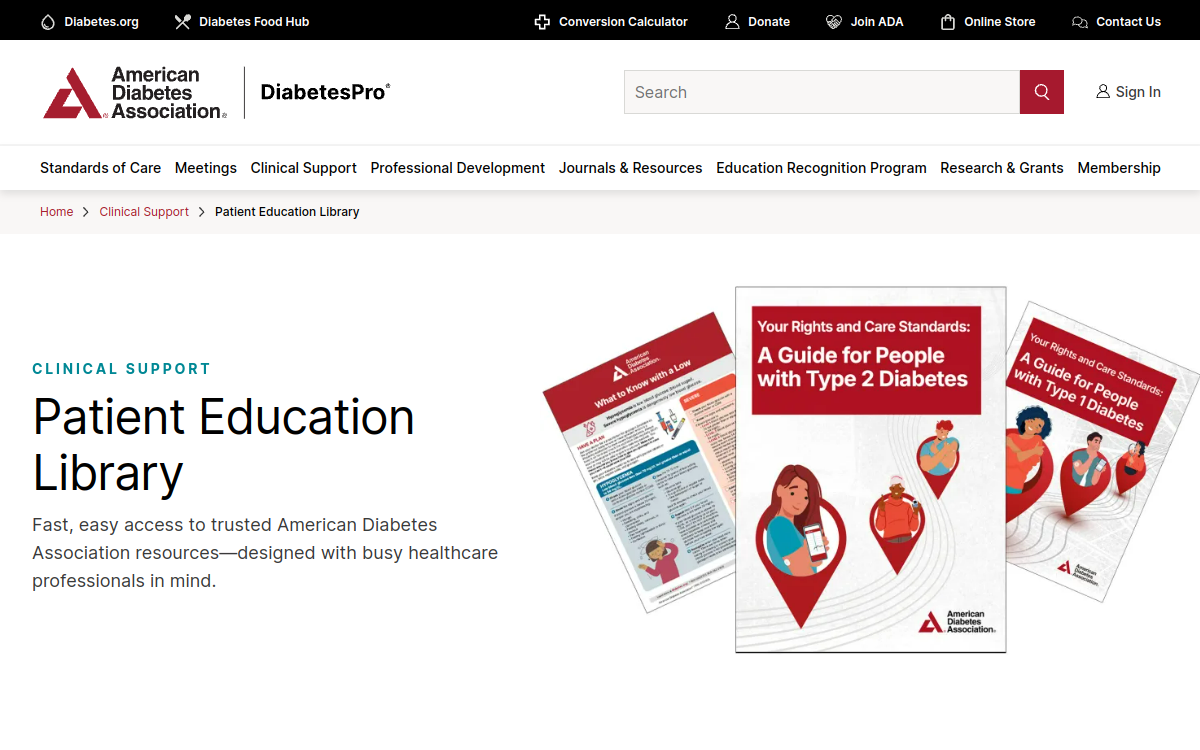Image resolution: width=1200 pixels, height=750 pixels.
Task: Visit the Online Store link
Action: coord(1000,21)
